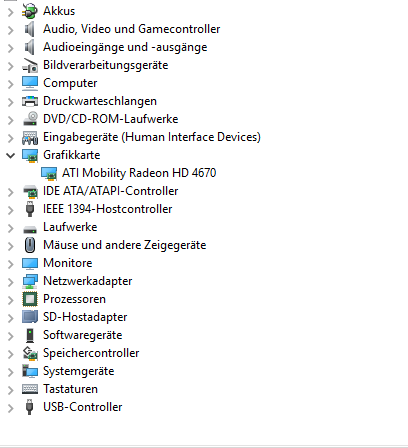Expand the Audio, Video und Gamecontroller node
408x448 pixels.
11,30
